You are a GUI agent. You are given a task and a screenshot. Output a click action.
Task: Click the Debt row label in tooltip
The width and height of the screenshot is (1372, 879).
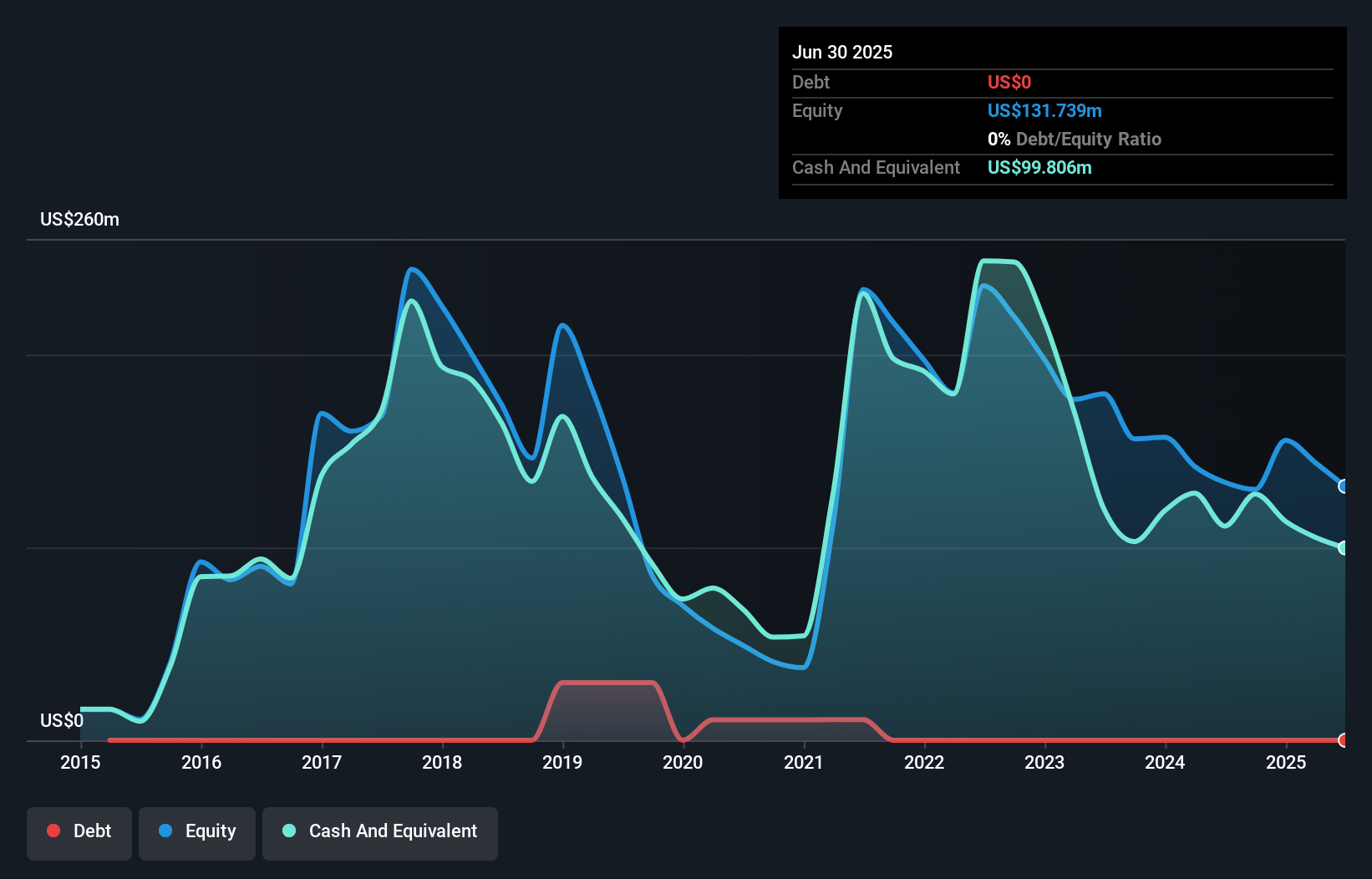pyautogui.click(x=810, y=82)
